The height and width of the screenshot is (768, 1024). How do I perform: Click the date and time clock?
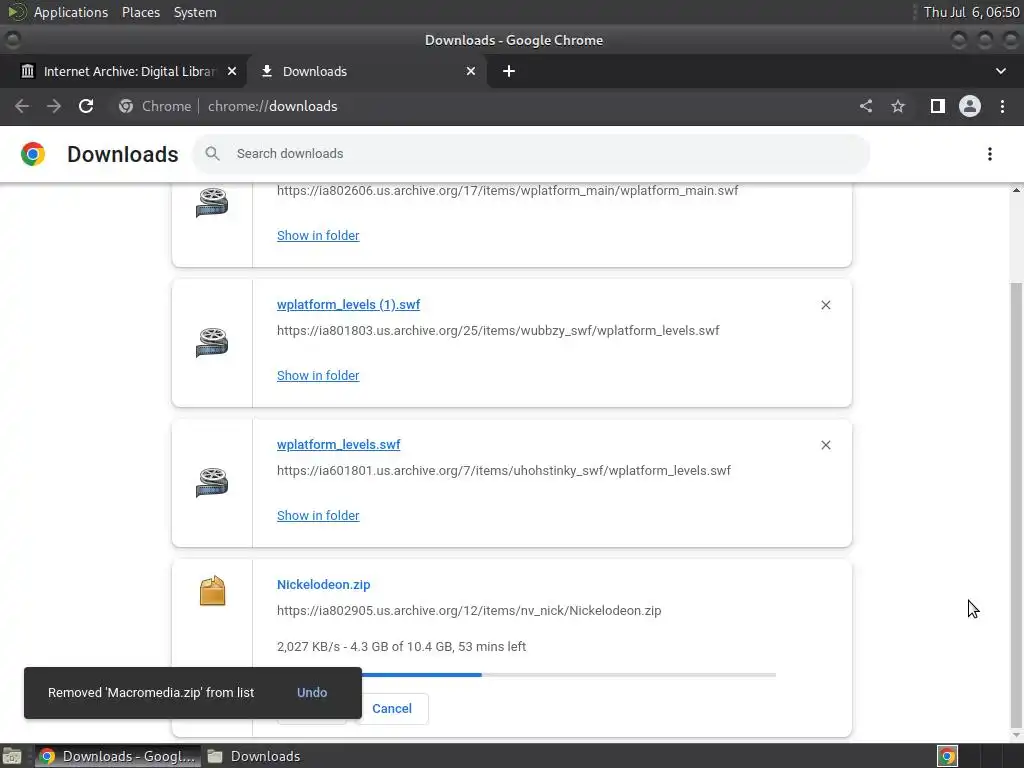pos(971,12)
